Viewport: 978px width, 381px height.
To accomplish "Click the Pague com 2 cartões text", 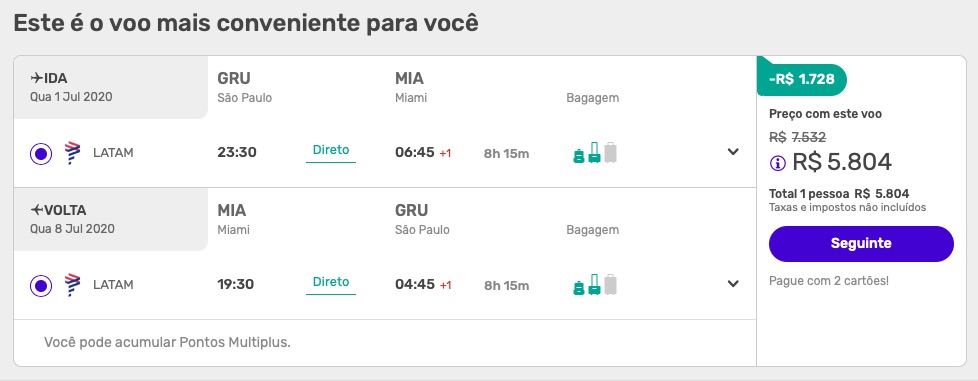I will 828,281.
